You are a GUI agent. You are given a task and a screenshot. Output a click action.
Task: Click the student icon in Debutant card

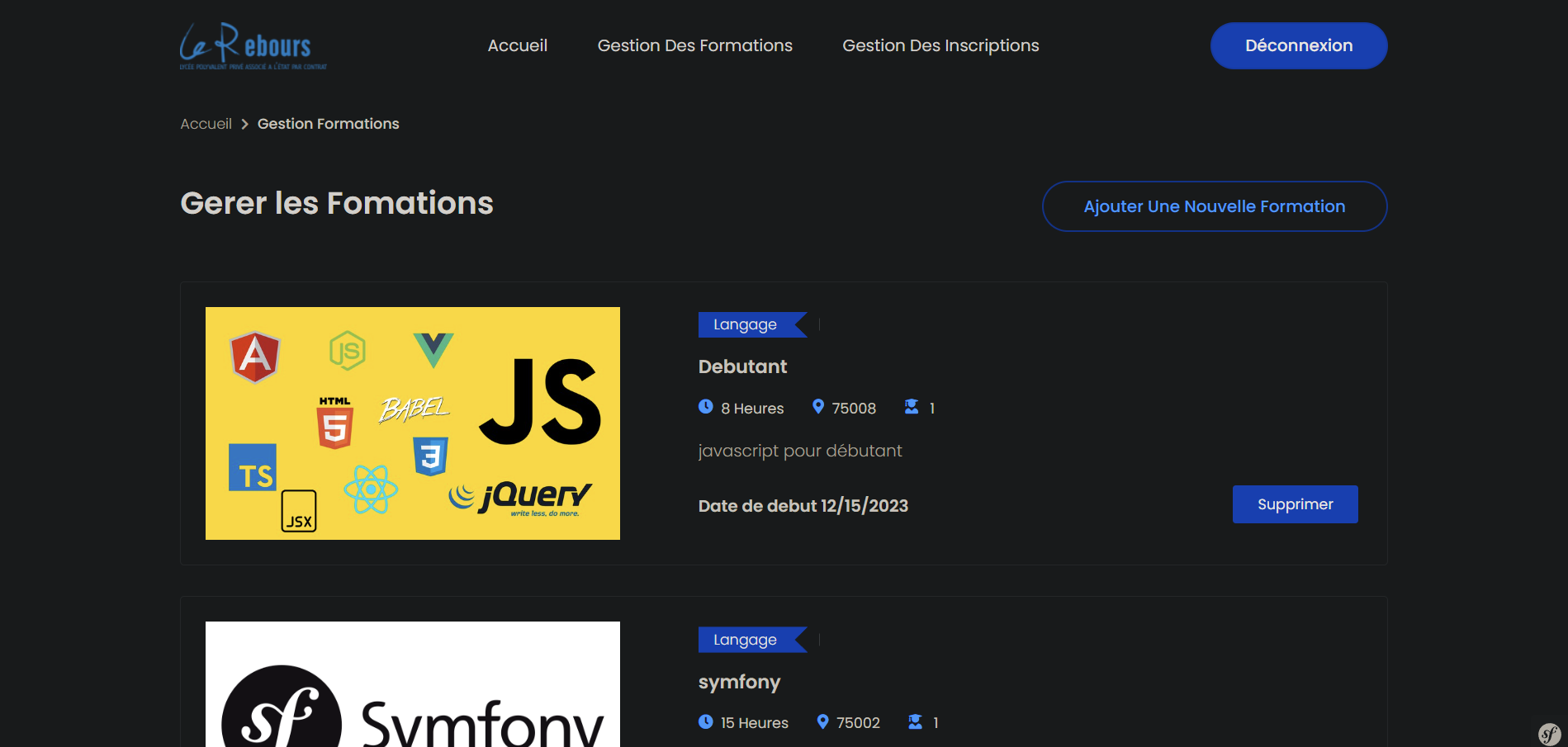912,406
